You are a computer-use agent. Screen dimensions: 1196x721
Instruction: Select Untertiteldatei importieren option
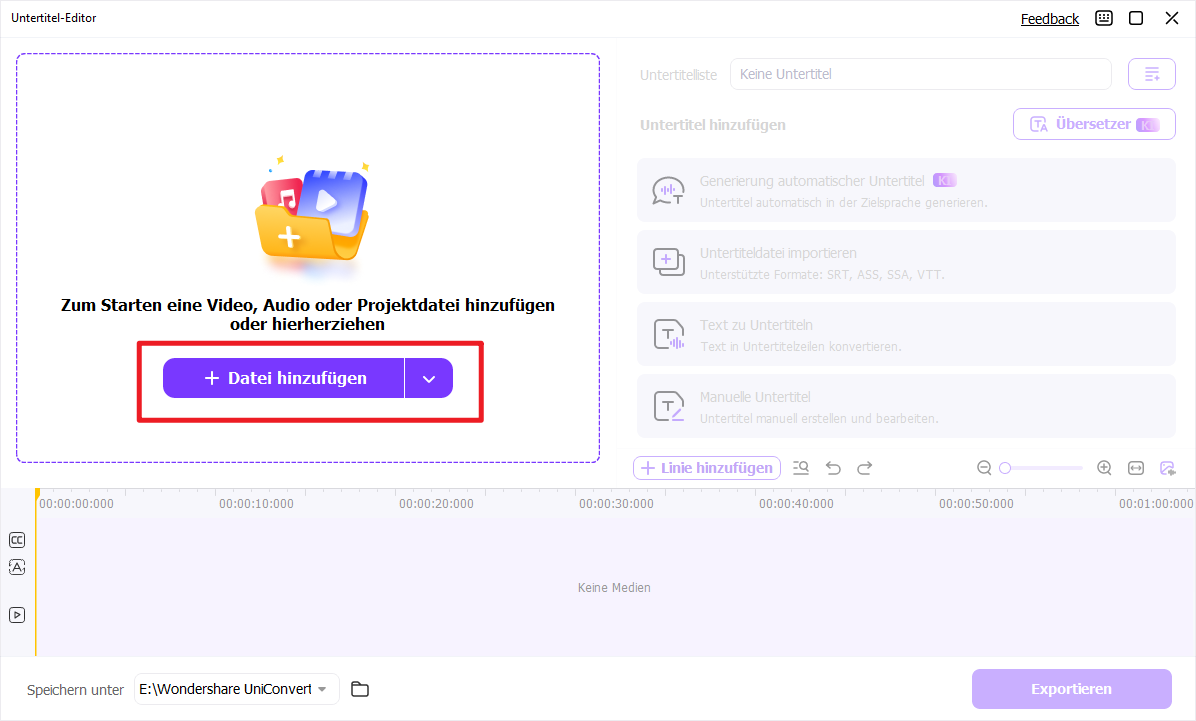click(x=906, y=262)
